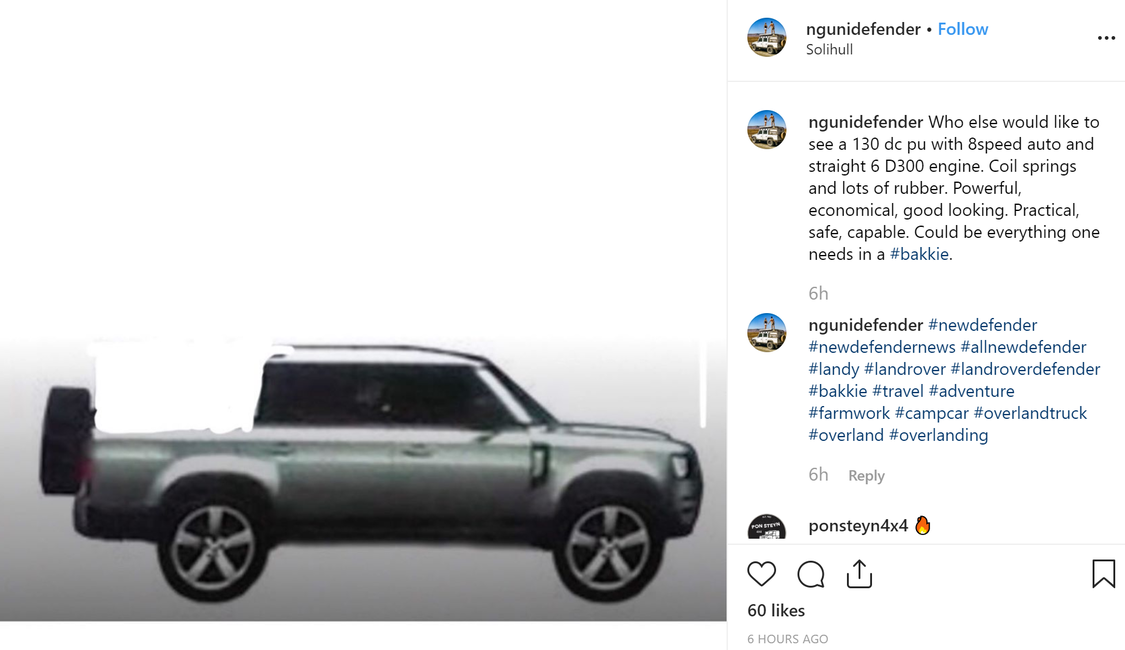Click the caption author's avatar
Image resolution: width=1125 pixels, height=650 pixels.
[x=767, y=130]
